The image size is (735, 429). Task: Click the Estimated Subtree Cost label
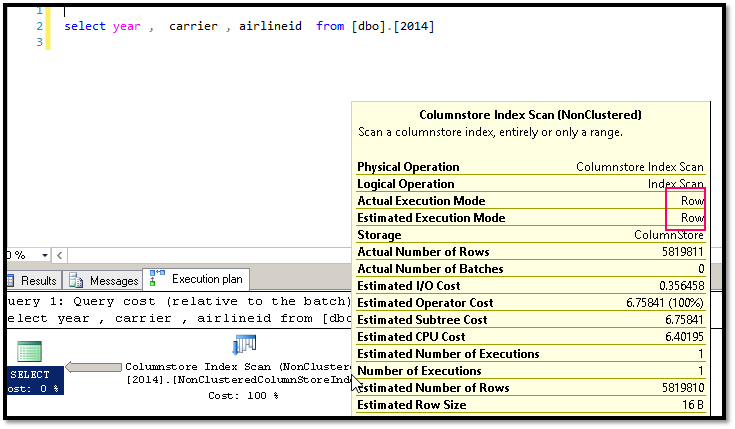coord(422,320)
